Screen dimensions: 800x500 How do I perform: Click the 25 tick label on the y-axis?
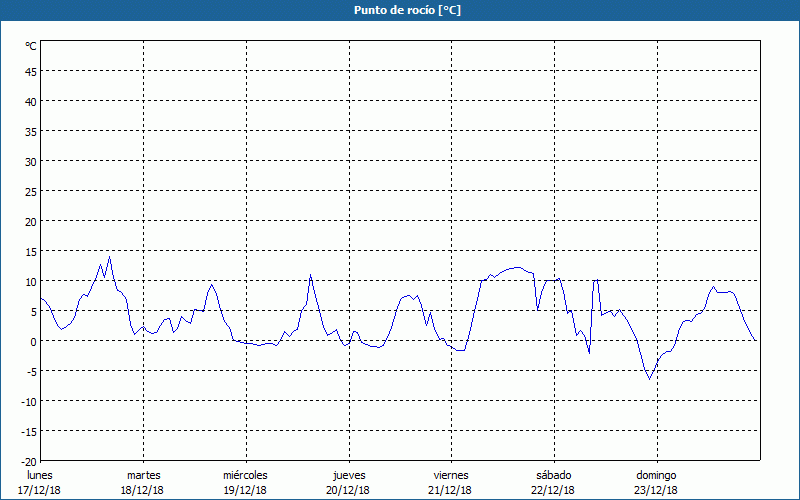[31, 191]
